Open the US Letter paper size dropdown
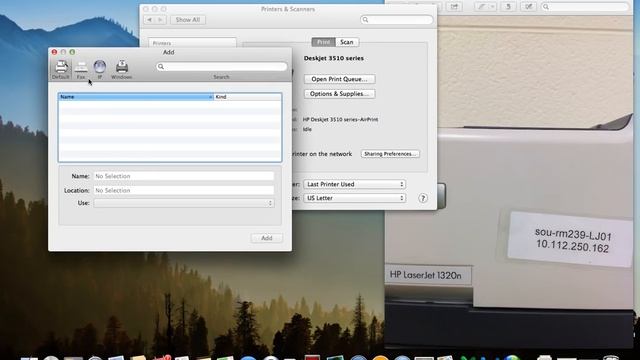Screen dimensions: 640x360 coord(354,198)
